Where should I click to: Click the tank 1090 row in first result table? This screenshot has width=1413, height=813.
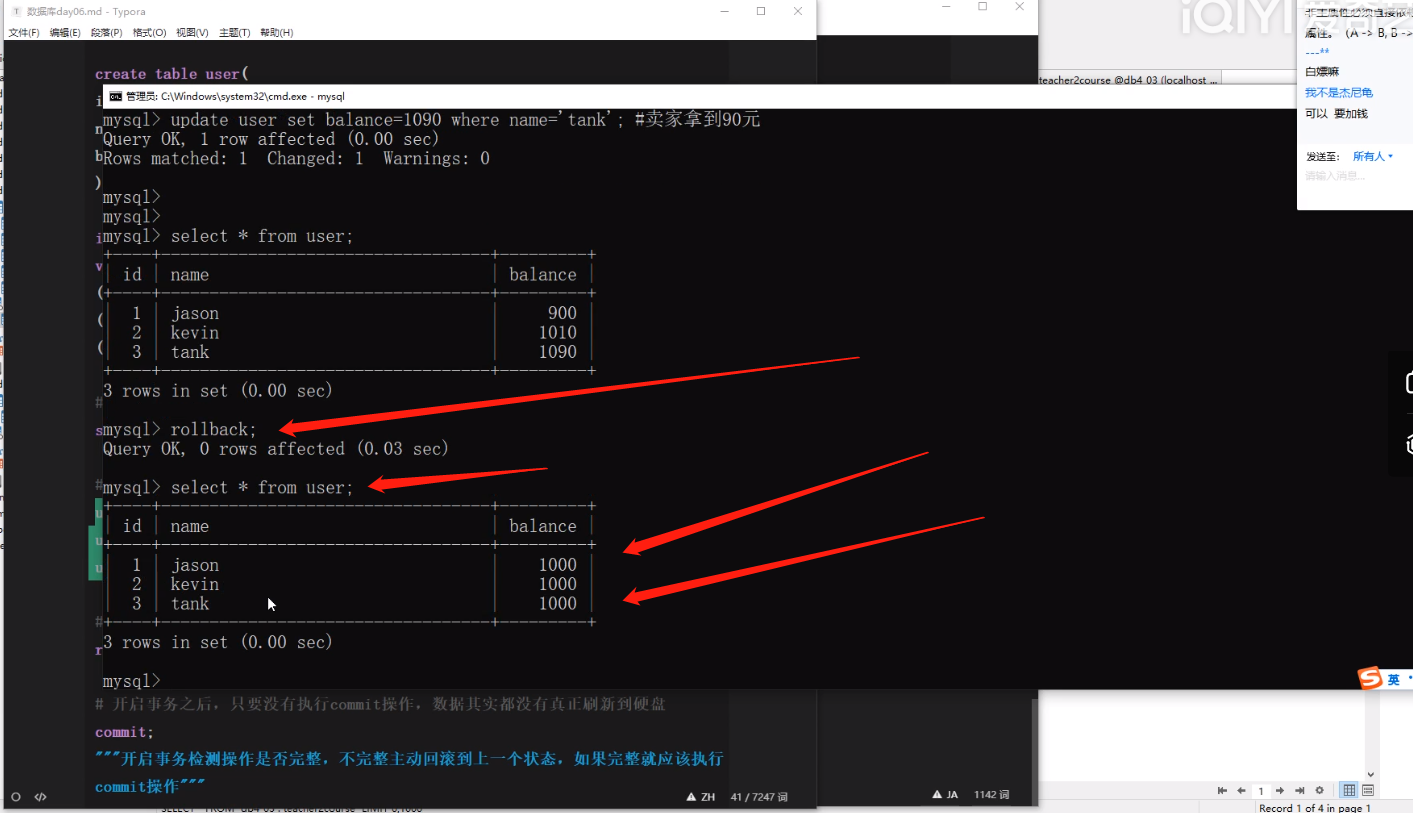pyautogui.click(x=350, y=352)
